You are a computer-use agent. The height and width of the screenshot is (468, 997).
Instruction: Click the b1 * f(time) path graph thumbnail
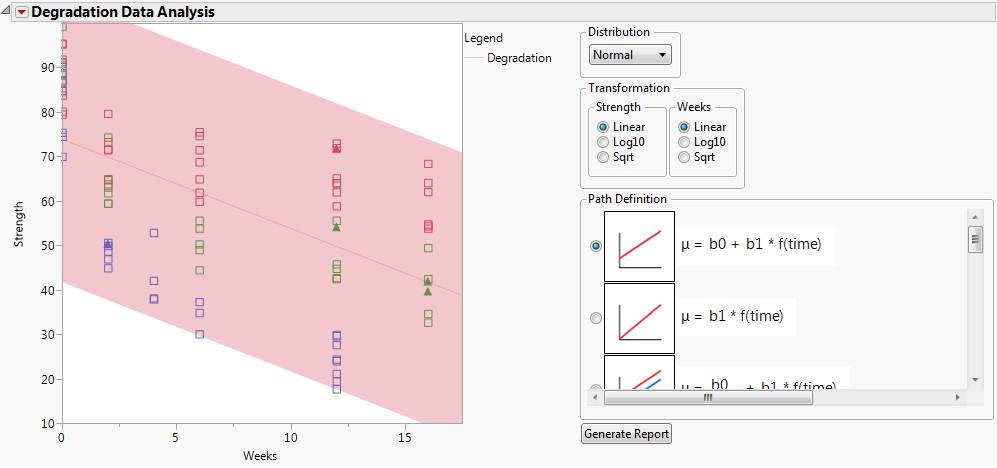[640, 318]
